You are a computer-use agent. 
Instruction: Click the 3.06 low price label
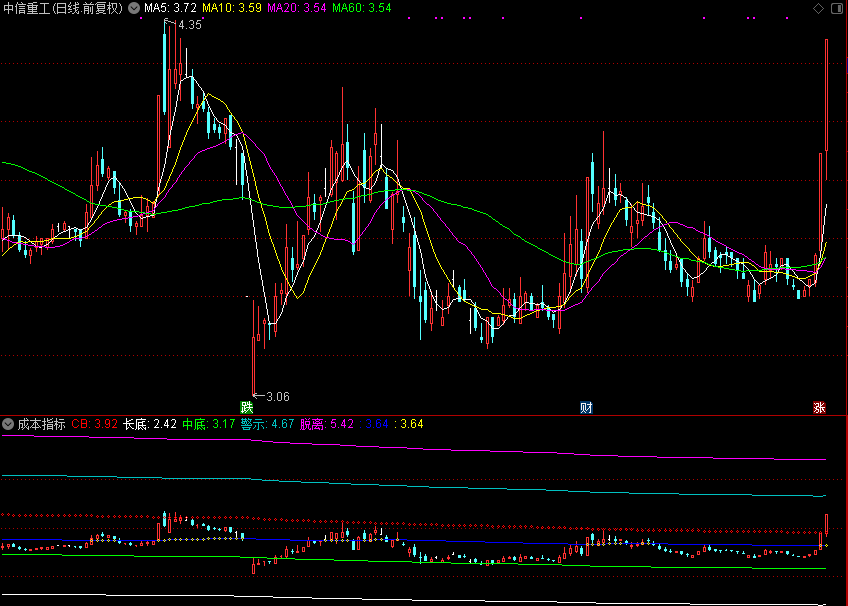pyautogui.click(x=278, y=397)
